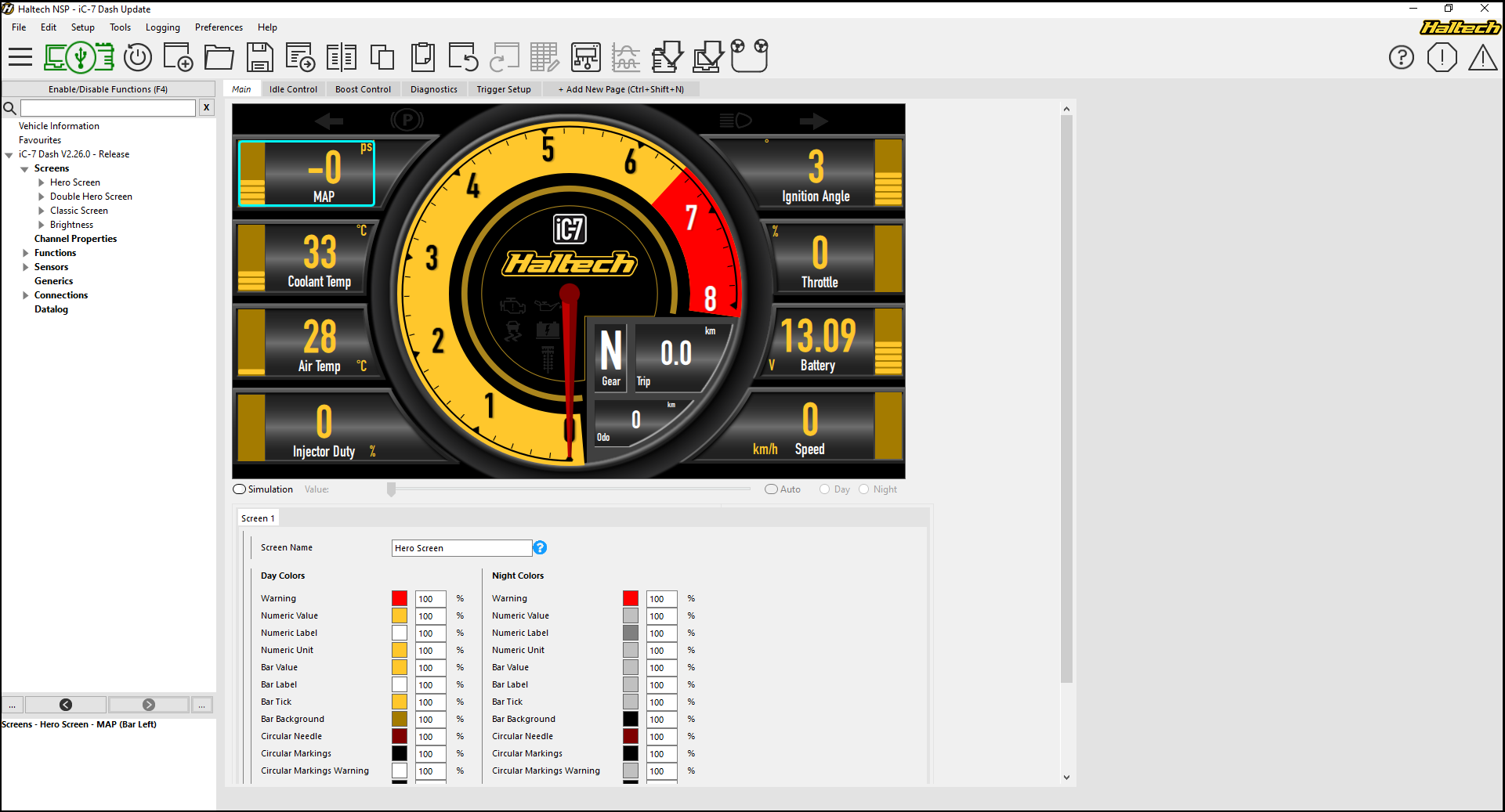
Task: Click the Day Colors Warning red swatch
Action: [400, 598]
